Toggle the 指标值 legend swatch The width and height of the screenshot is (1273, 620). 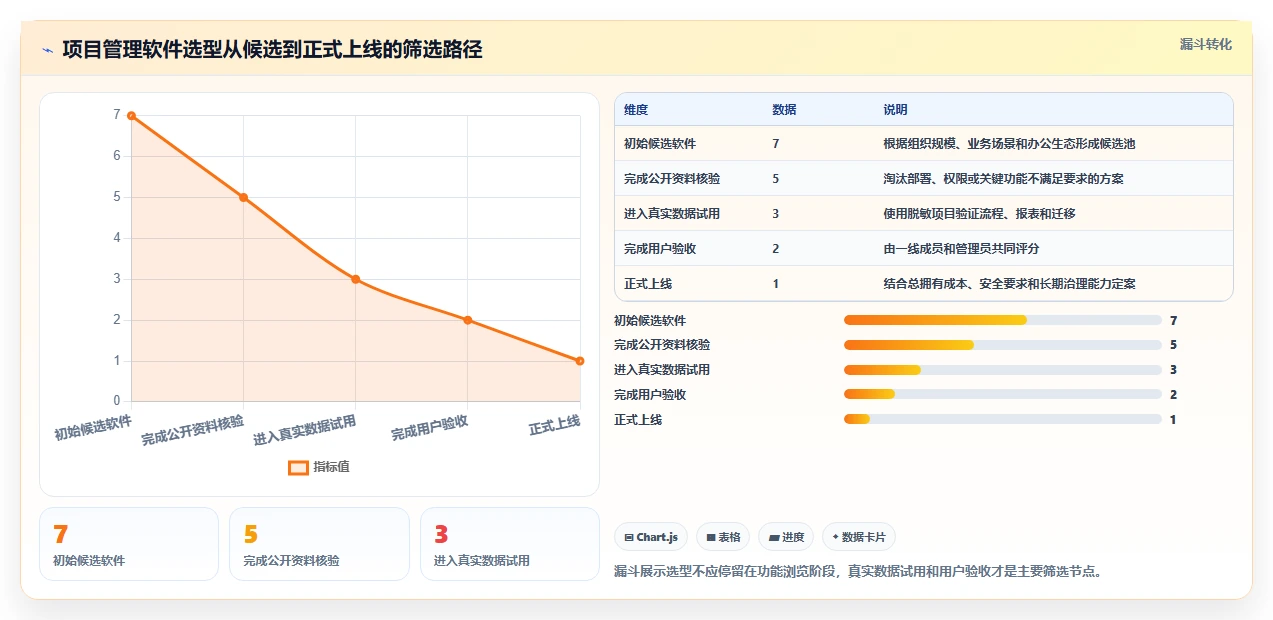[x=298, y=467]
